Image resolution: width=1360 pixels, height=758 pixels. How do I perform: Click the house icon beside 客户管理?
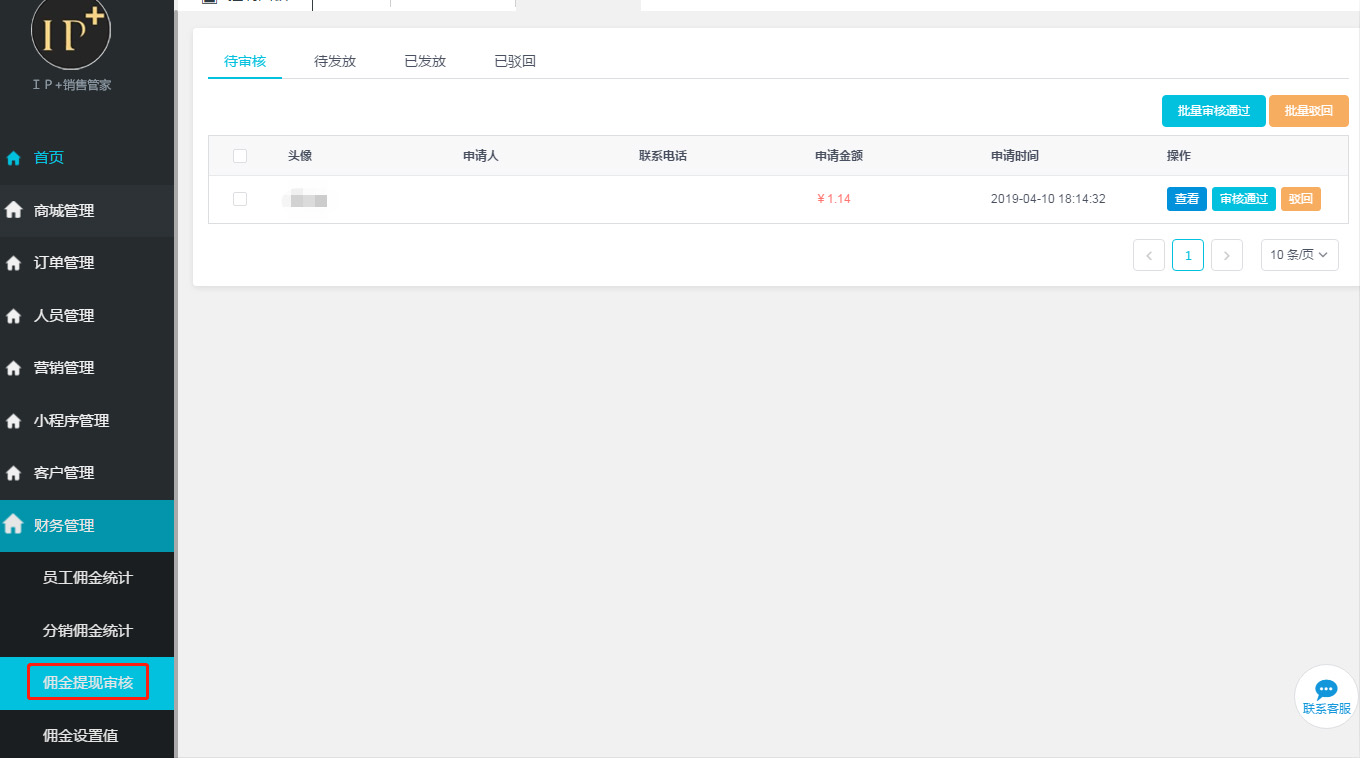coord(14,473)
